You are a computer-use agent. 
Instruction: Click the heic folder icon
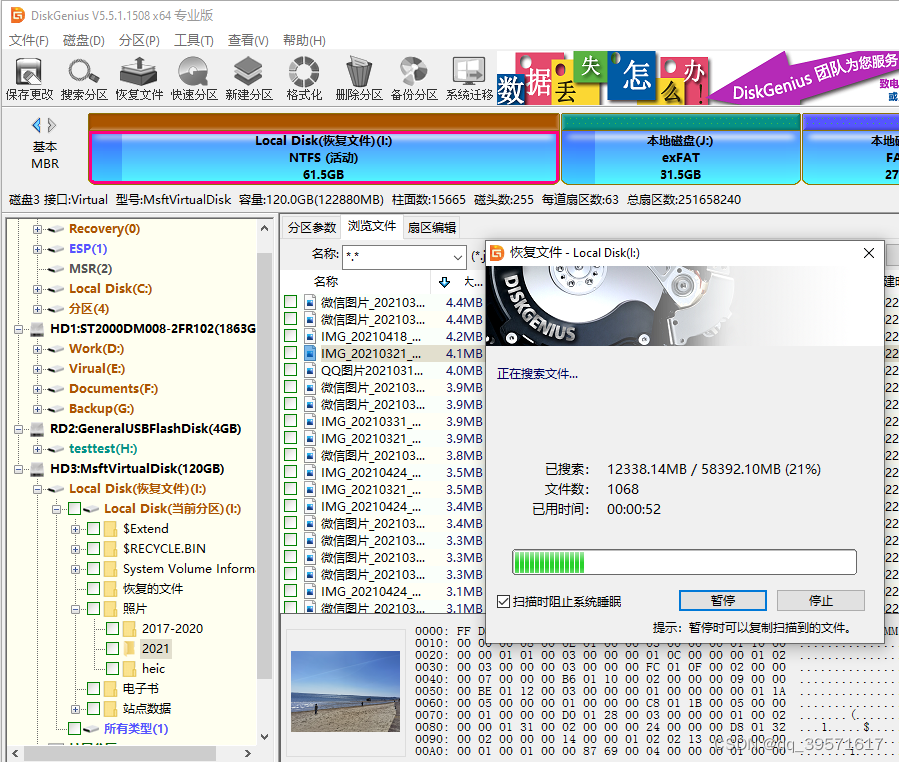130,669
